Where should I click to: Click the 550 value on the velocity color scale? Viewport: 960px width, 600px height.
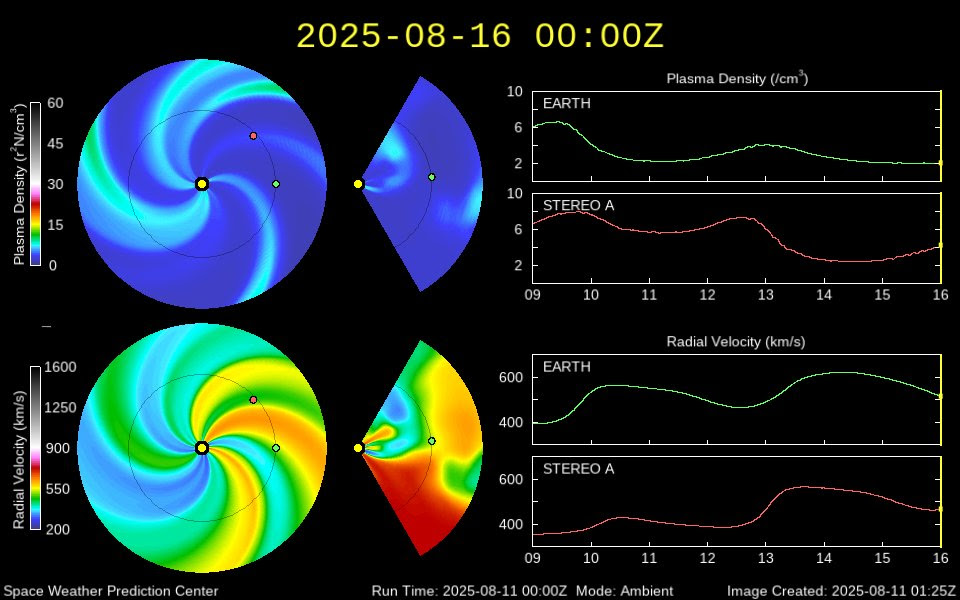(58, 489)
